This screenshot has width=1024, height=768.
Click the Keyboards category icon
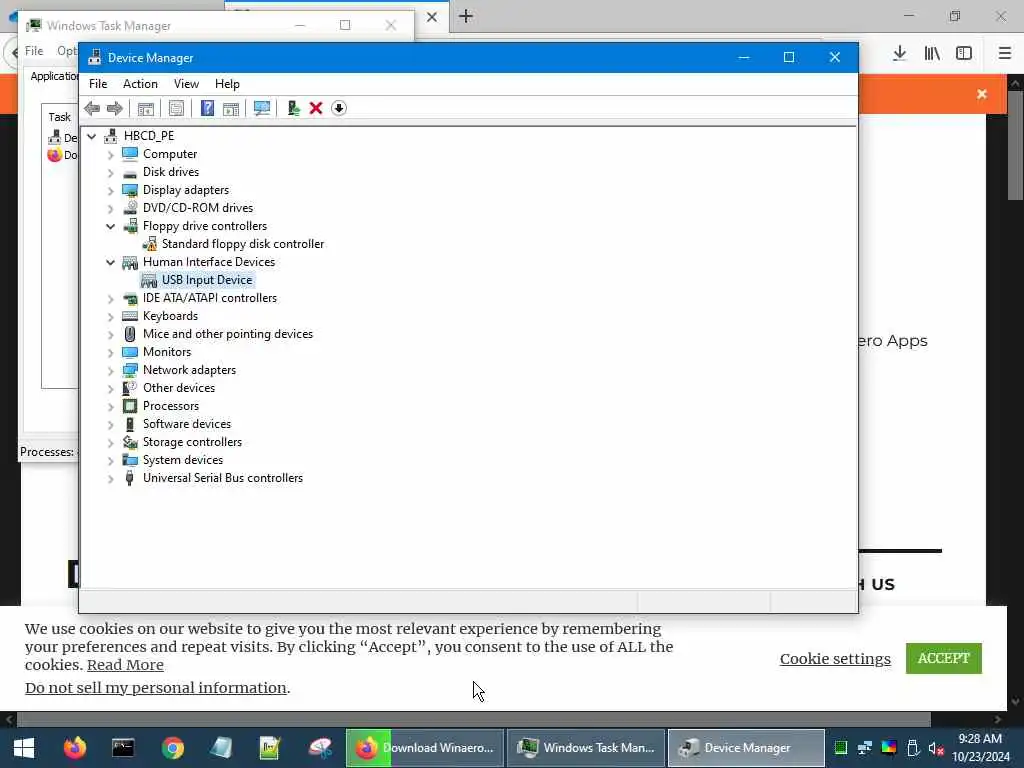[x=130, y=315]
